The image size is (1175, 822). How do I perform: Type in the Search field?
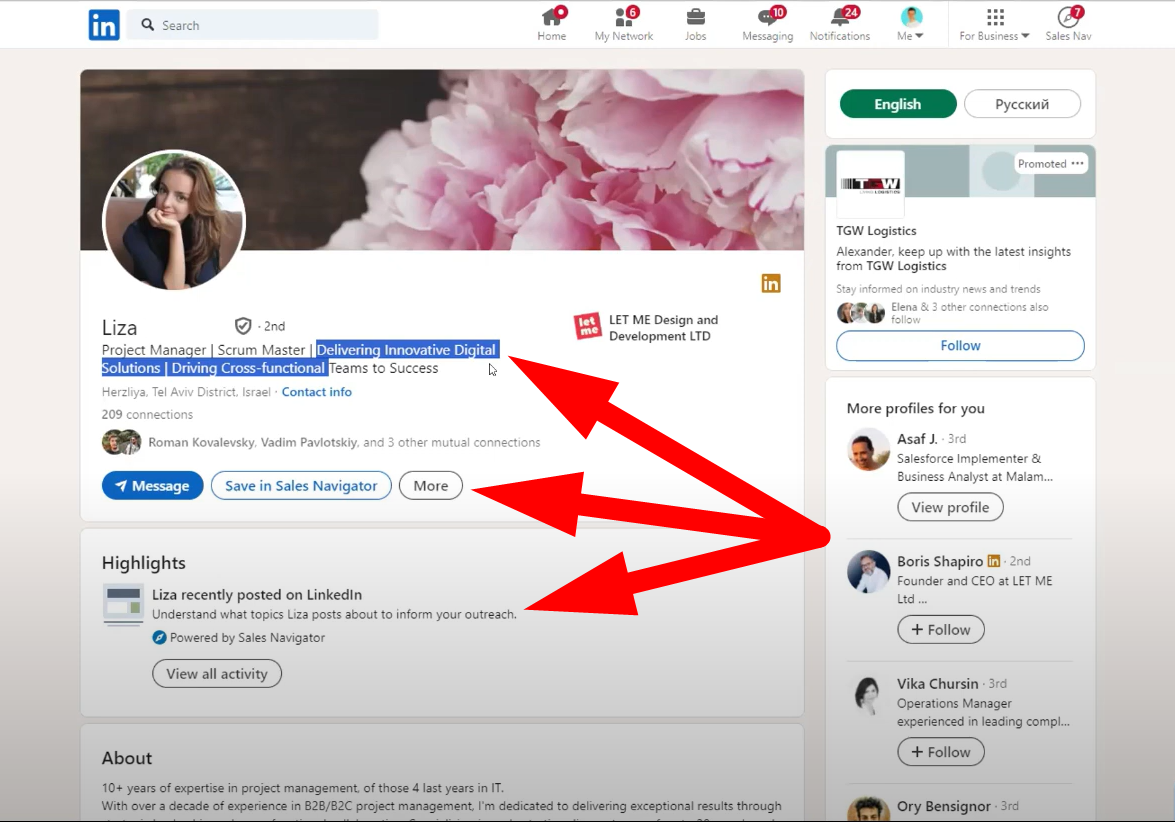click(253, 25)
